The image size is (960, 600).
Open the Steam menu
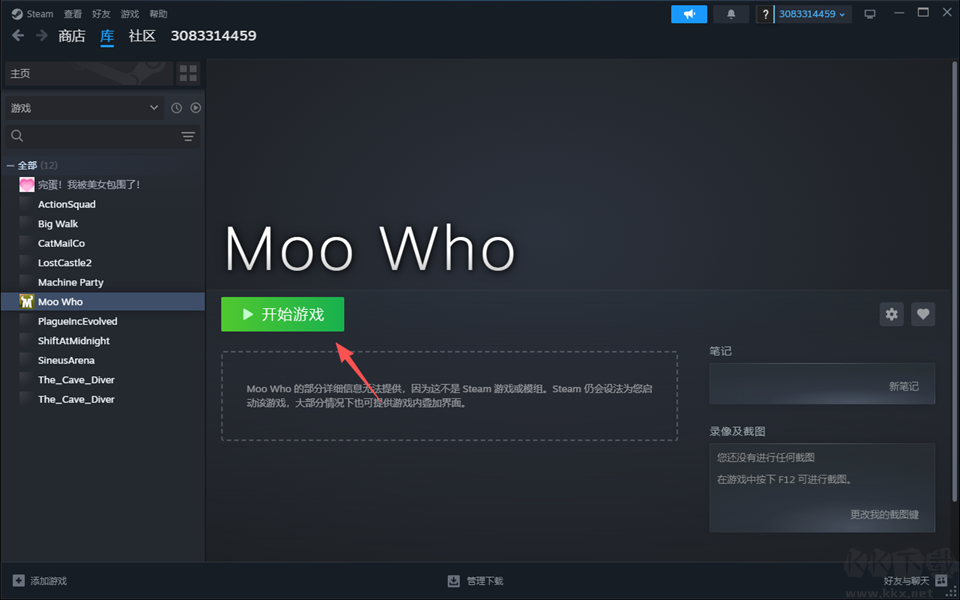40,13
